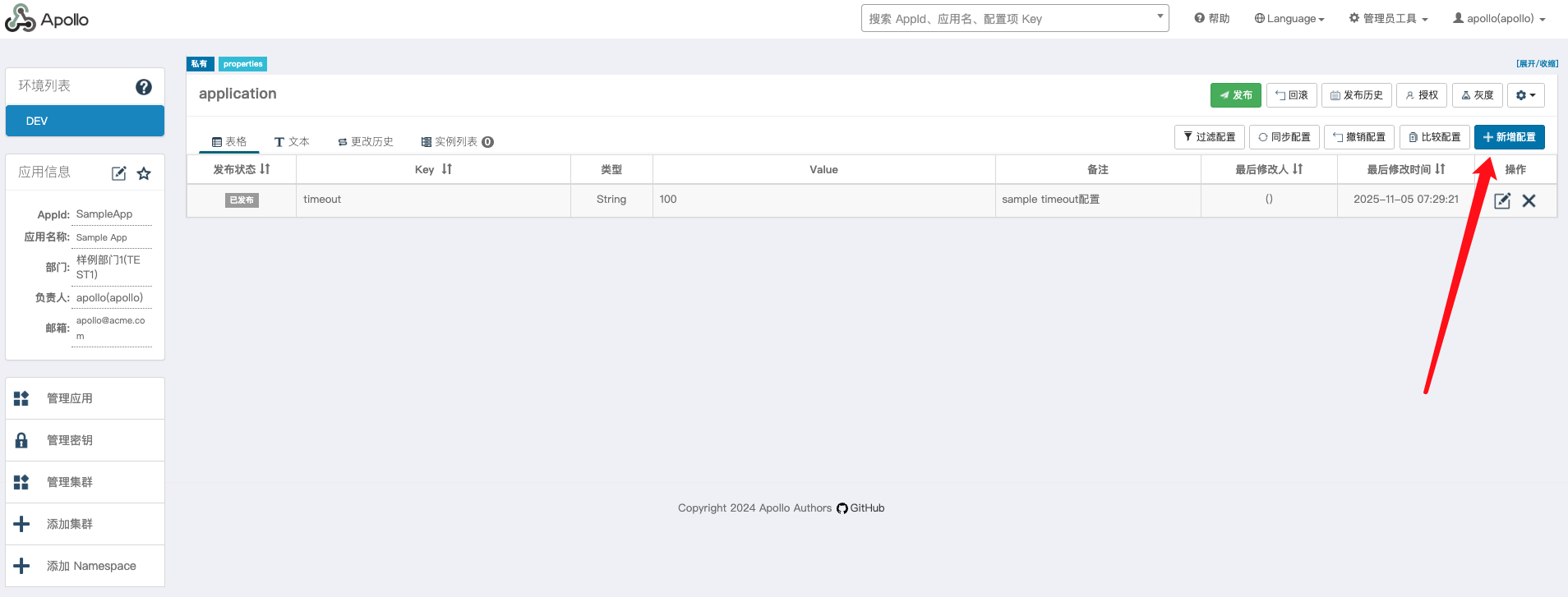Open 管理密钥 manage keys
Viewport: 1568px width, 597px height.
tap(85, 440)
